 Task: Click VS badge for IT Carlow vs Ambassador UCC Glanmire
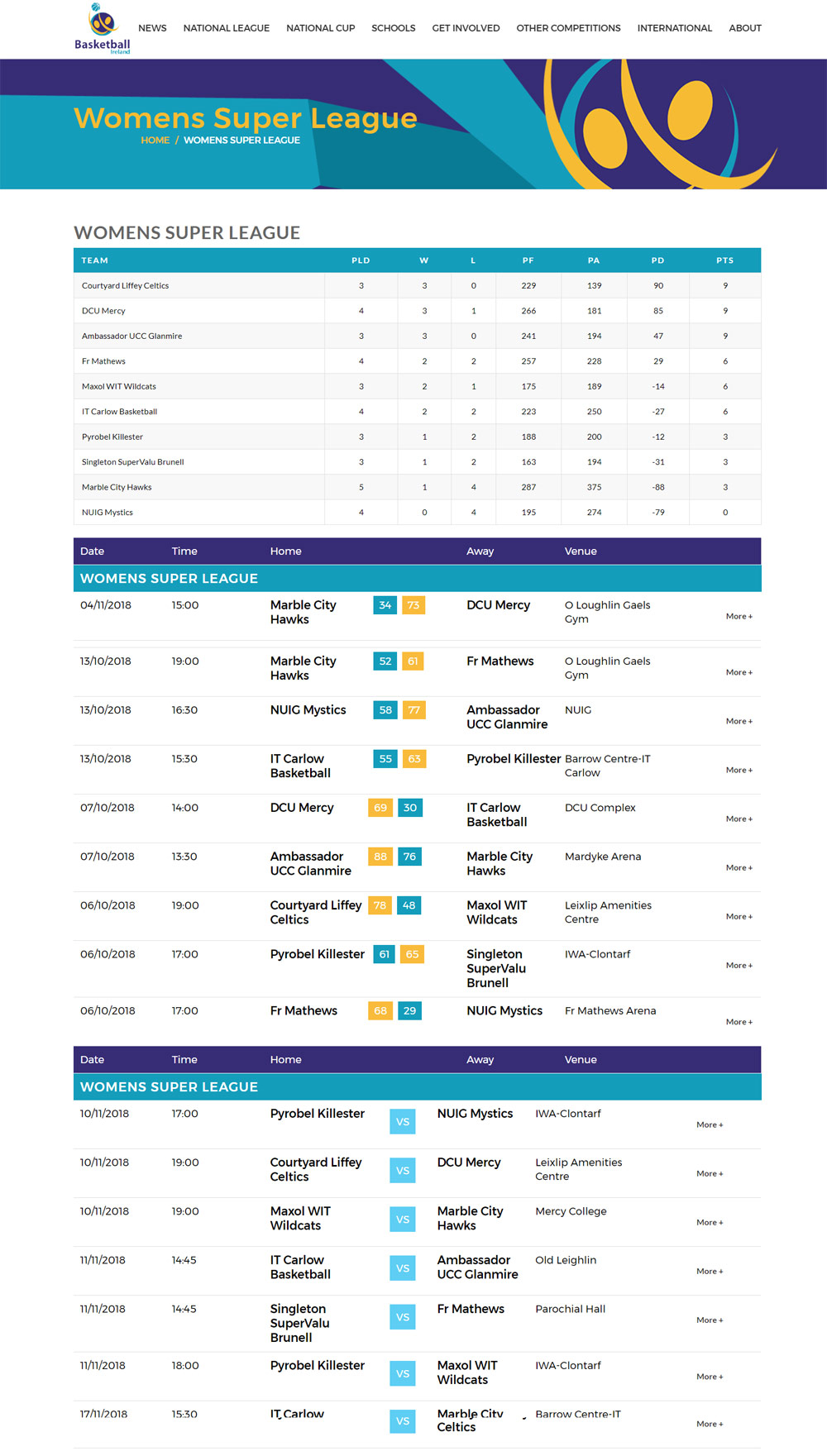(x=403, y=1268)
